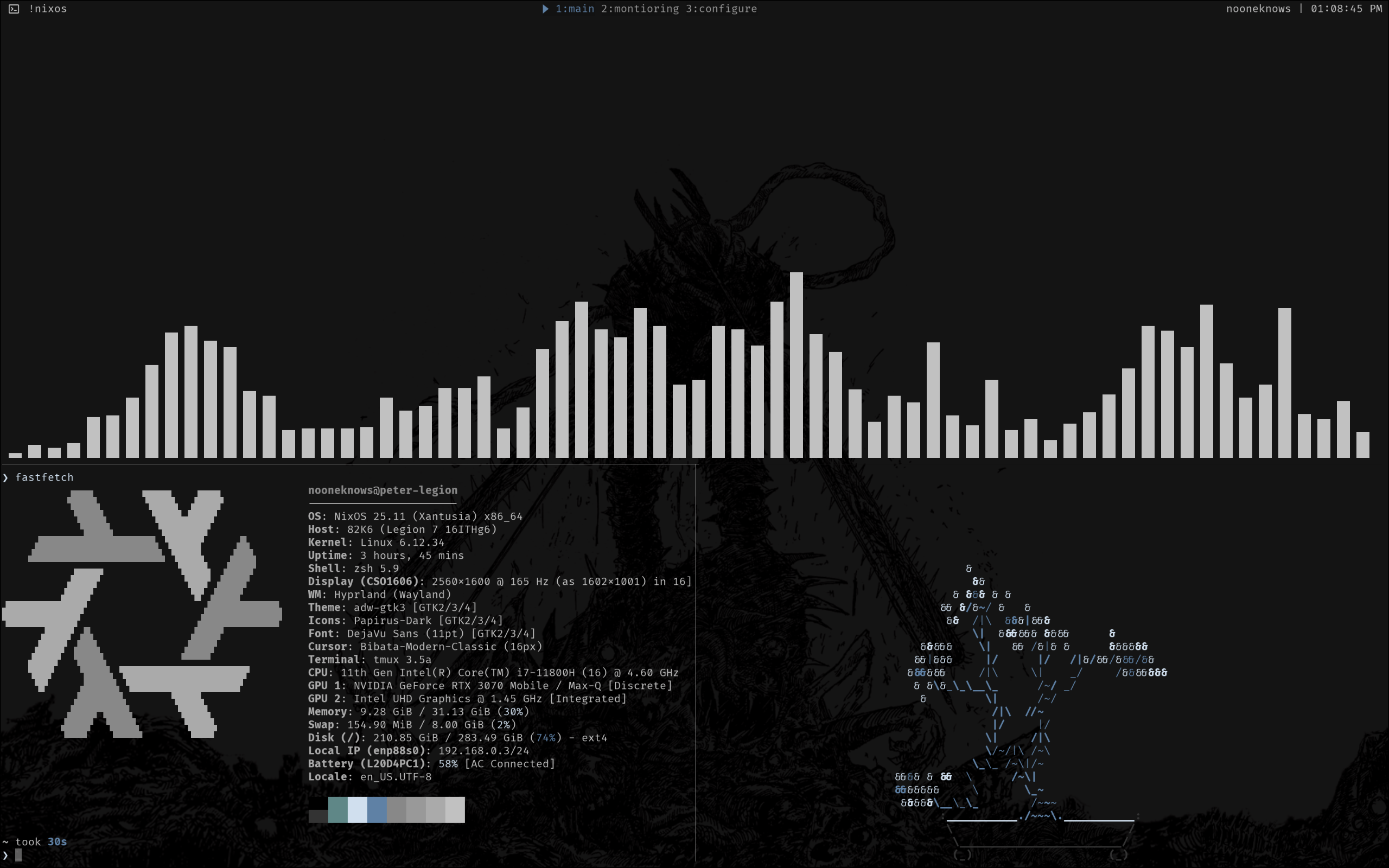The width and height of the screenshot is (1389, 868).
Task: Click the shell prompt cursor block
Action: (x=18, y=855)
